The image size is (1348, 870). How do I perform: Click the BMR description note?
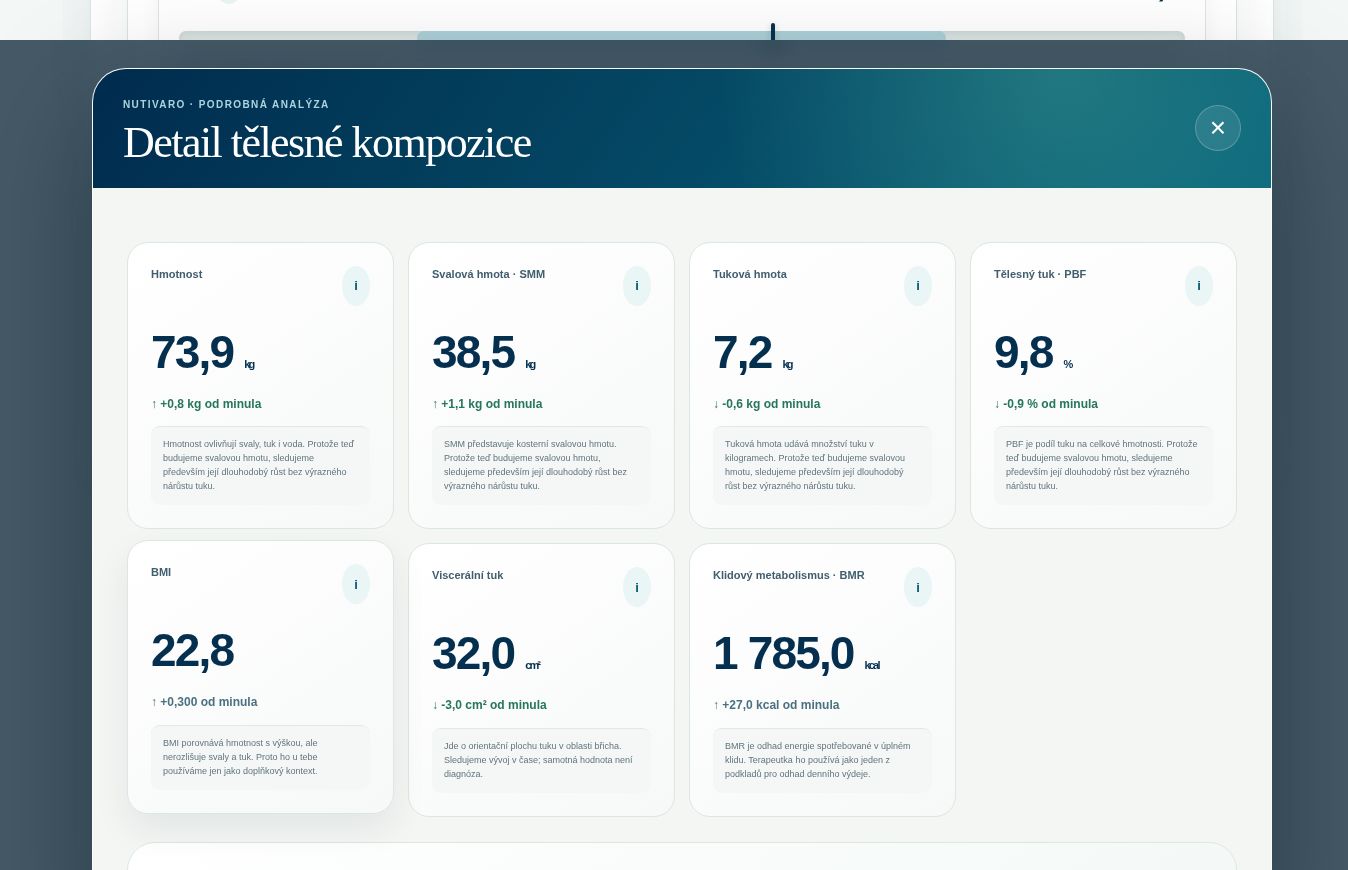point(822,760)
